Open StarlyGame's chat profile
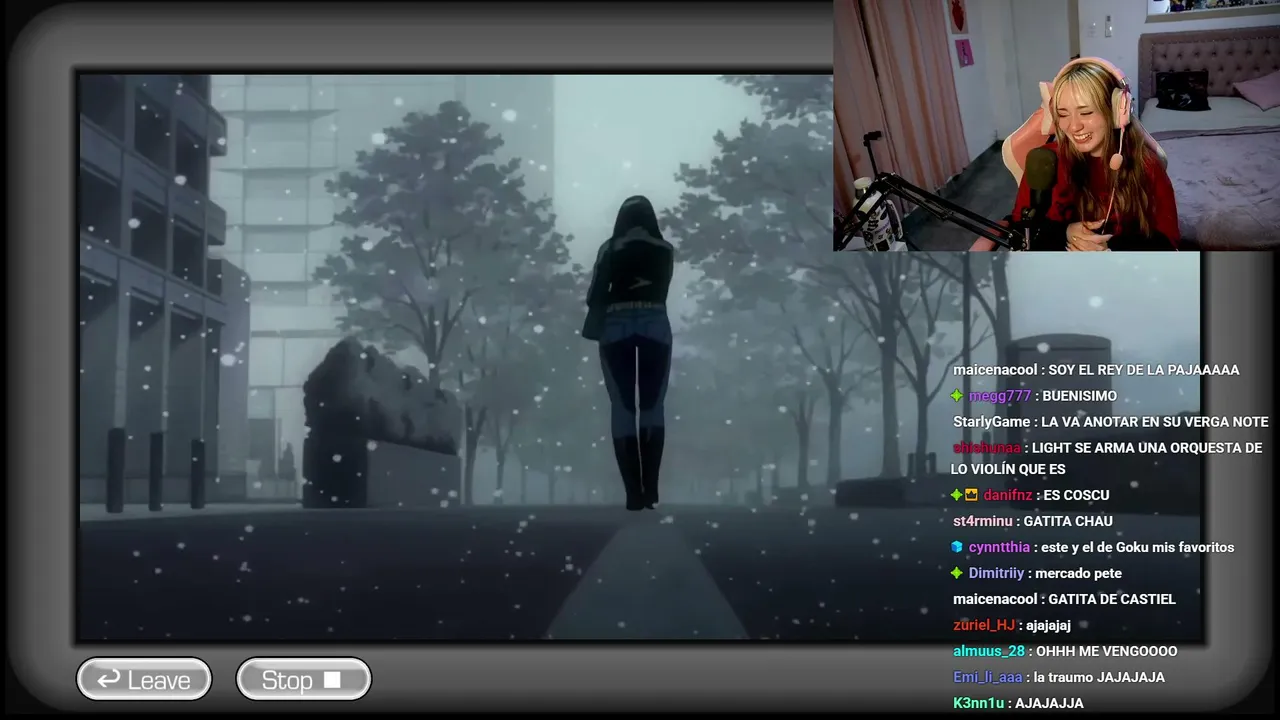Viewport: 1280px width, 720px height. pos(991,422)
